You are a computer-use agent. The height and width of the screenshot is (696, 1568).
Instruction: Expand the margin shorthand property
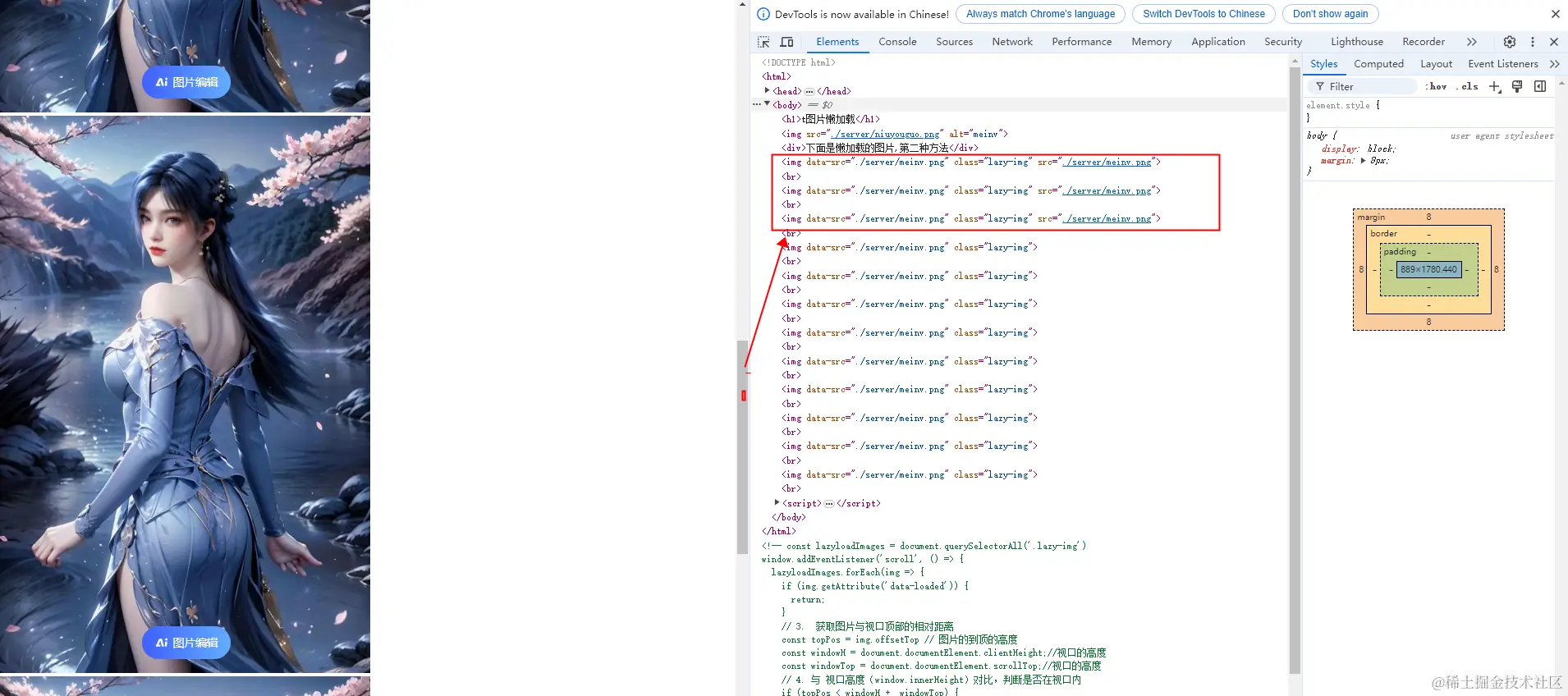(x=1364, y=161)
